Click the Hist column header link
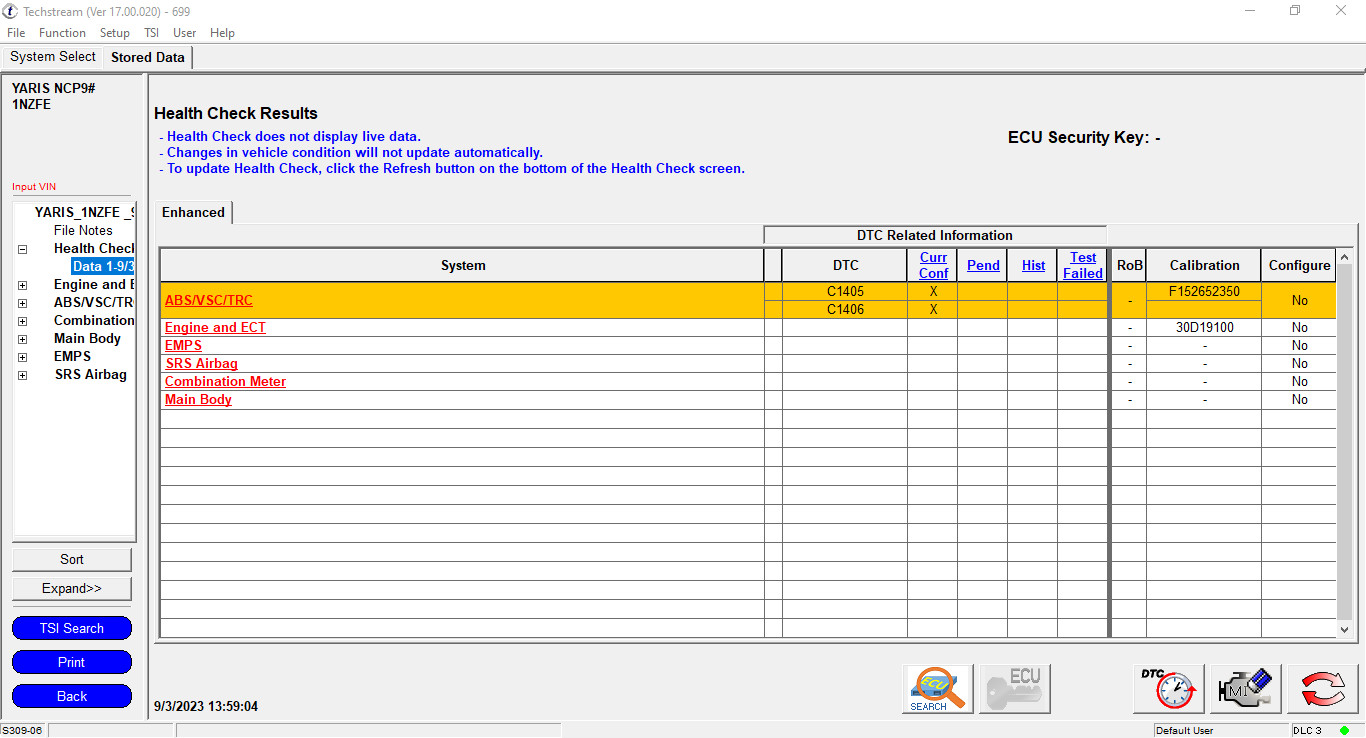Screen dimensions: 1366x738 1033,265
